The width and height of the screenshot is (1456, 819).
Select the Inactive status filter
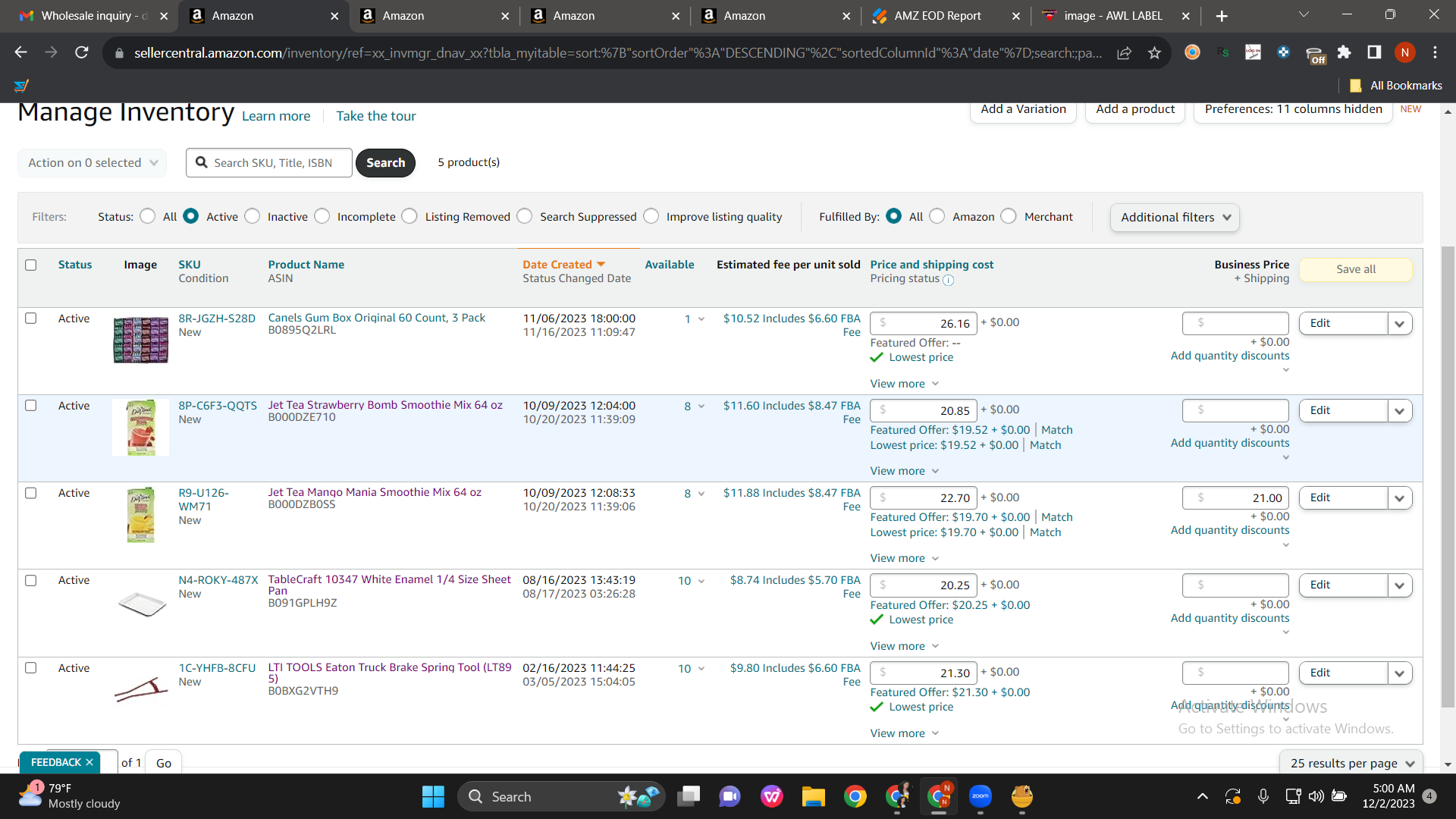253,216
